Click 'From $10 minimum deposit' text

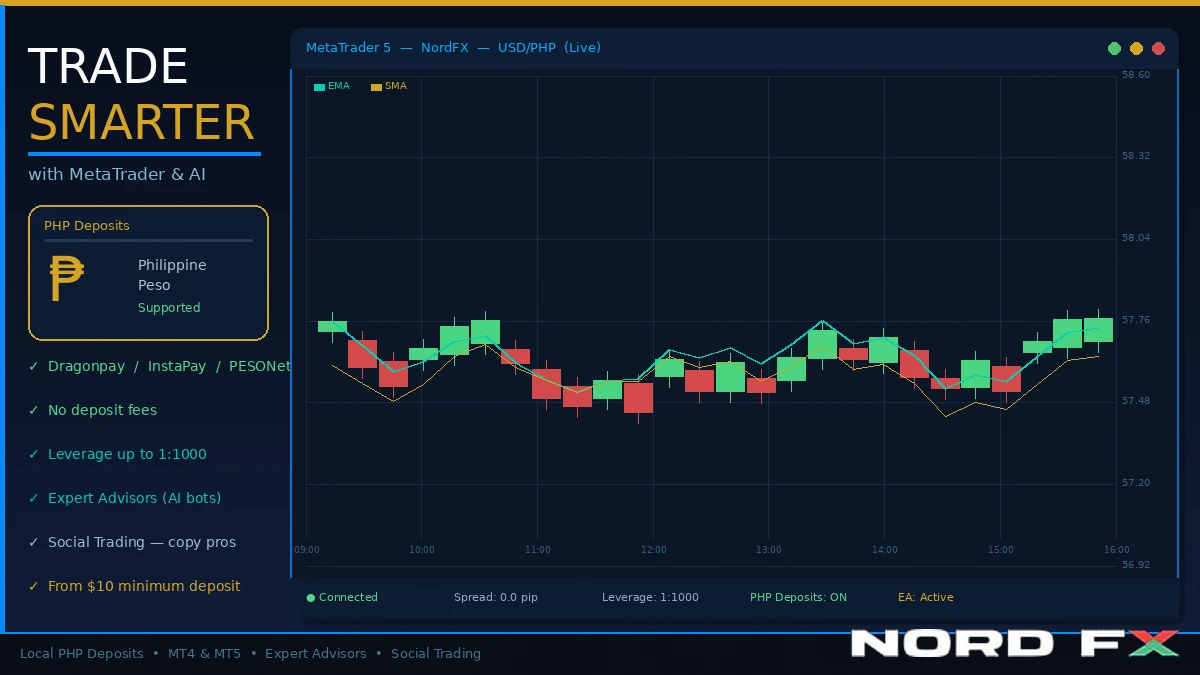pyautogui.click(x=144, y=587)
